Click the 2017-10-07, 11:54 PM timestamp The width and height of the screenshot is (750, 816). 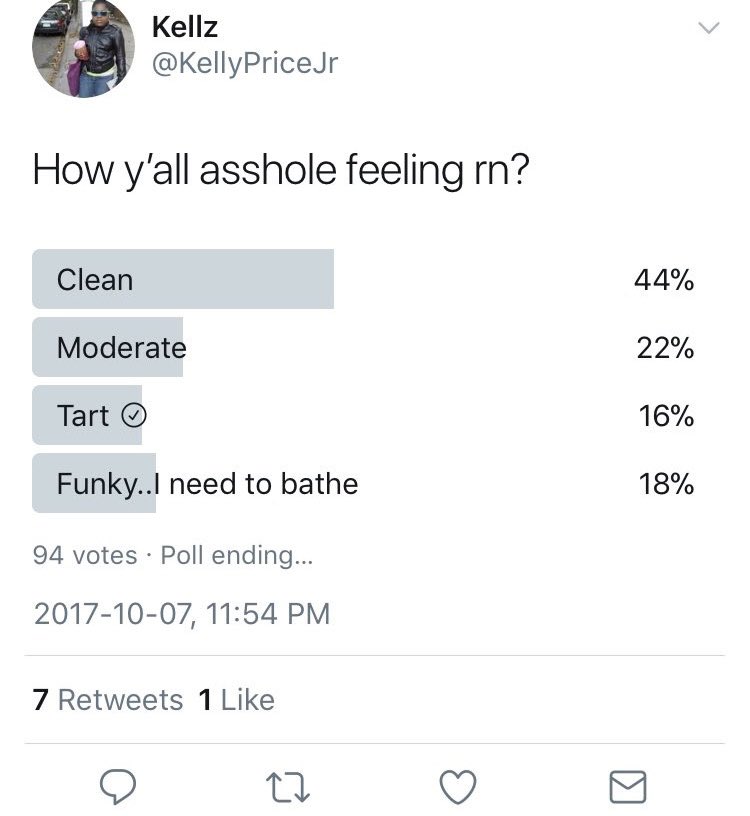coord(181,613)
